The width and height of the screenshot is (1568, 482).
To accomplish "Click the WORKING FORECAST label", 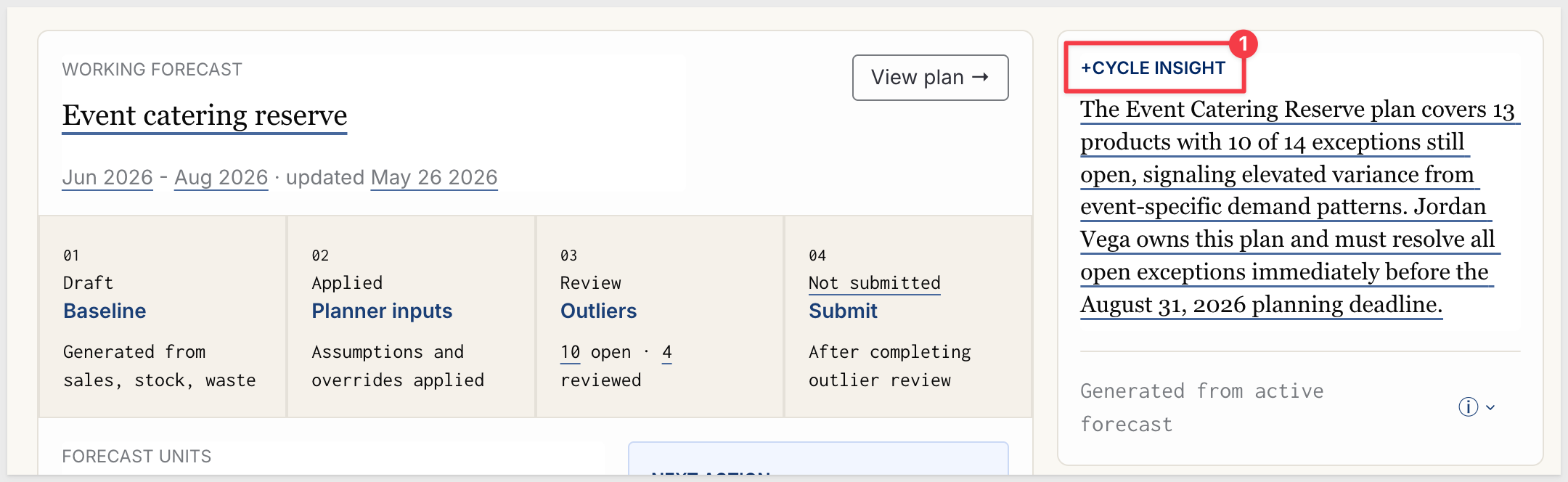I will coord(152,70).
